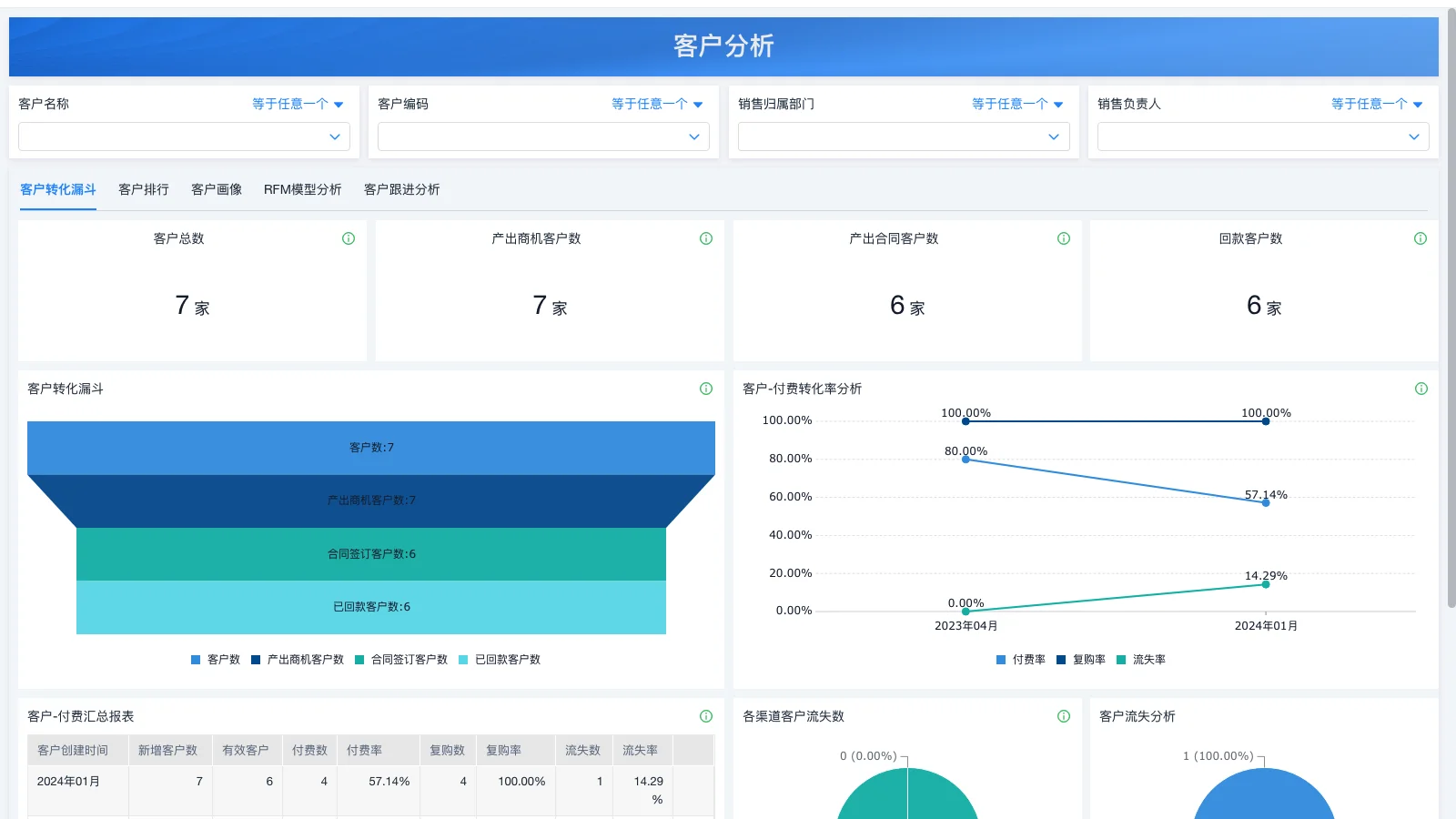Click the info icon on 回款客户数 card
The width and height of the screenshot is (1456, 819).
tap(1420, 238)
